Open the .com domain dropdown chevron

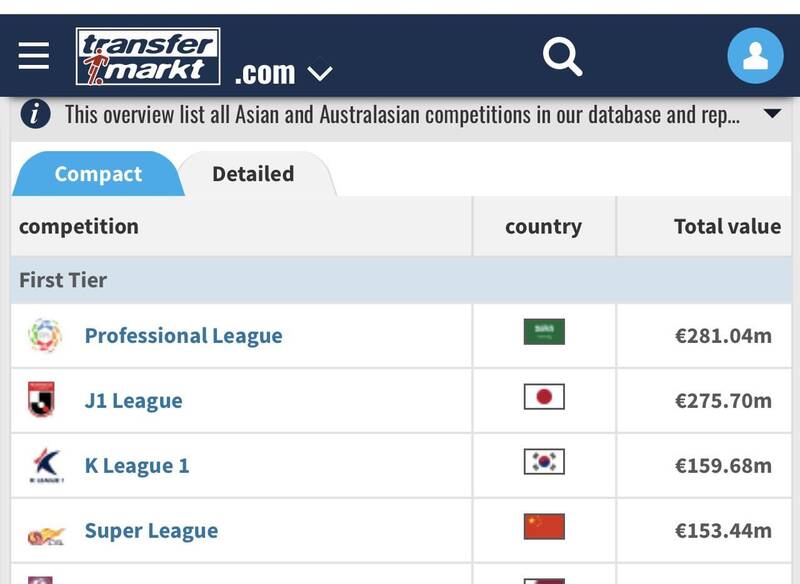(319, 73)
